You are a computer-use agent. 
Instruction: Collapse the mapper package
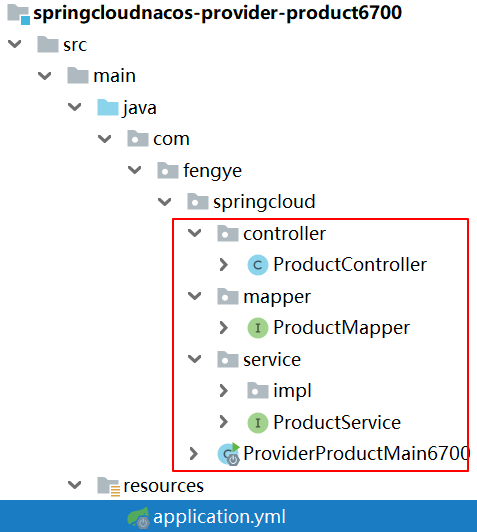point(195,296)
